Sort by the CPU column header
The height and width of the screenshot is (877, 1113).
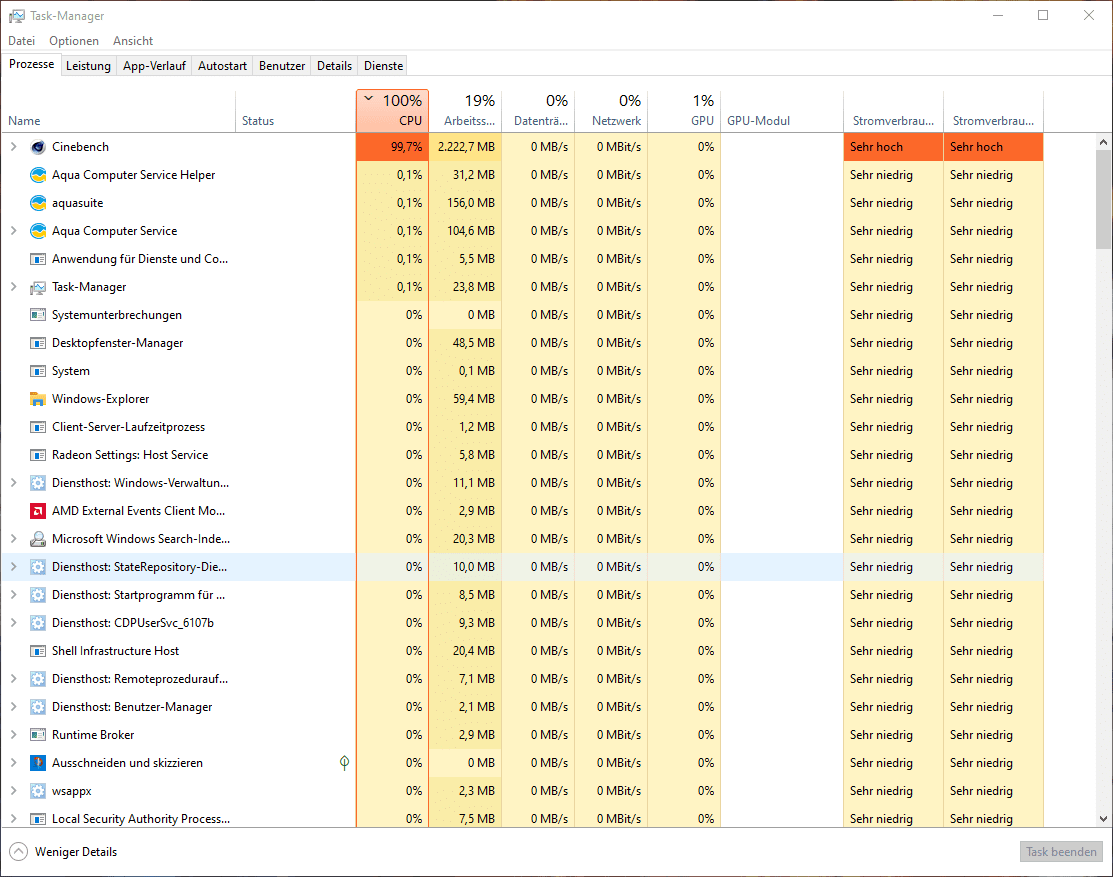393,111
